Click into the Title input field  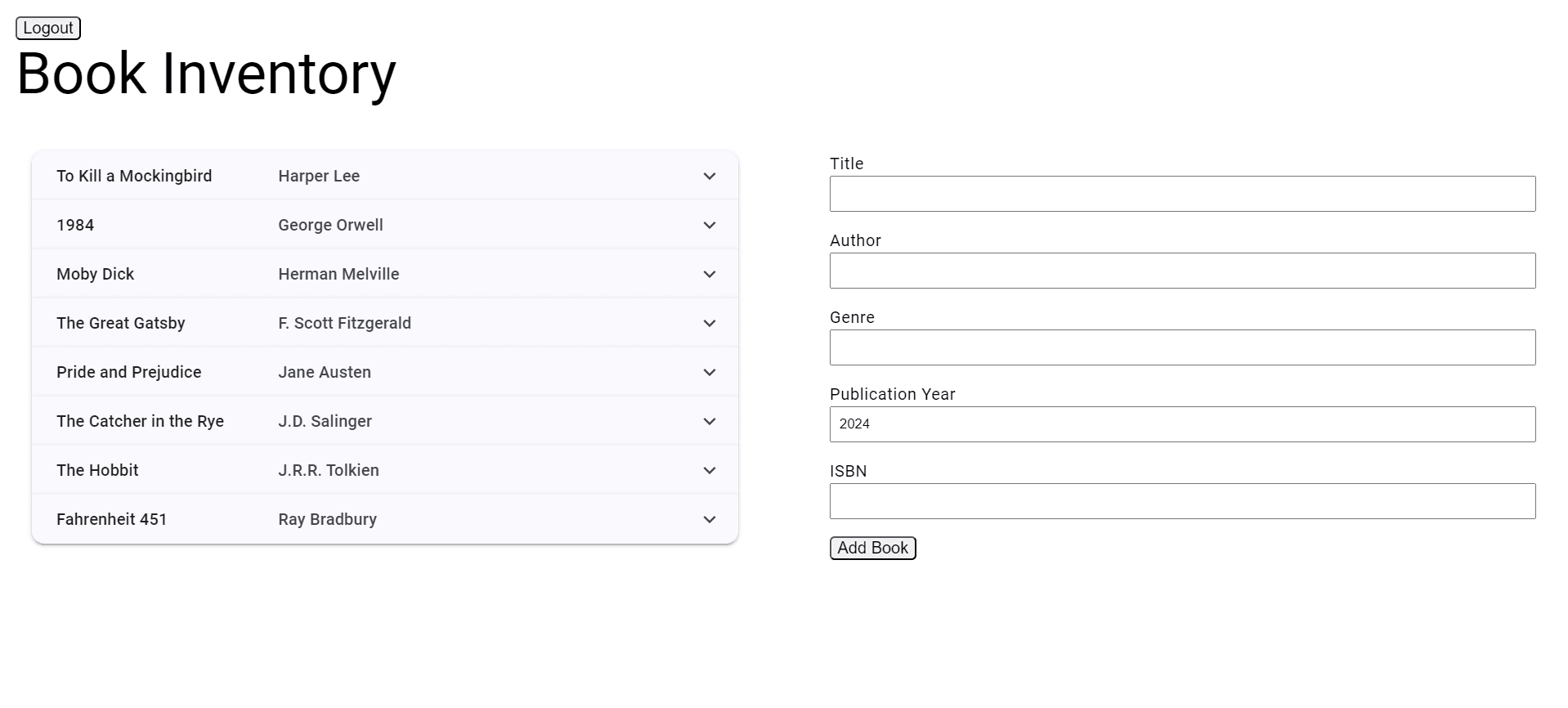point(1181,194)
